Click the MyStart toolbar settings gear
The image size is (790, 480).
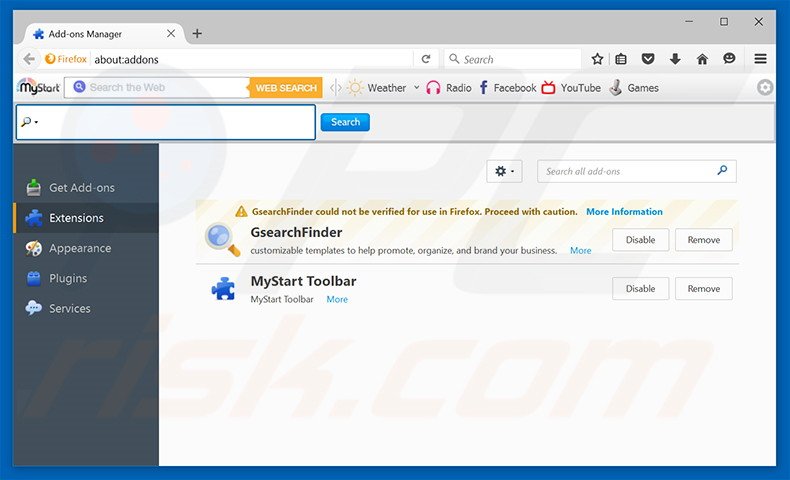765,88
